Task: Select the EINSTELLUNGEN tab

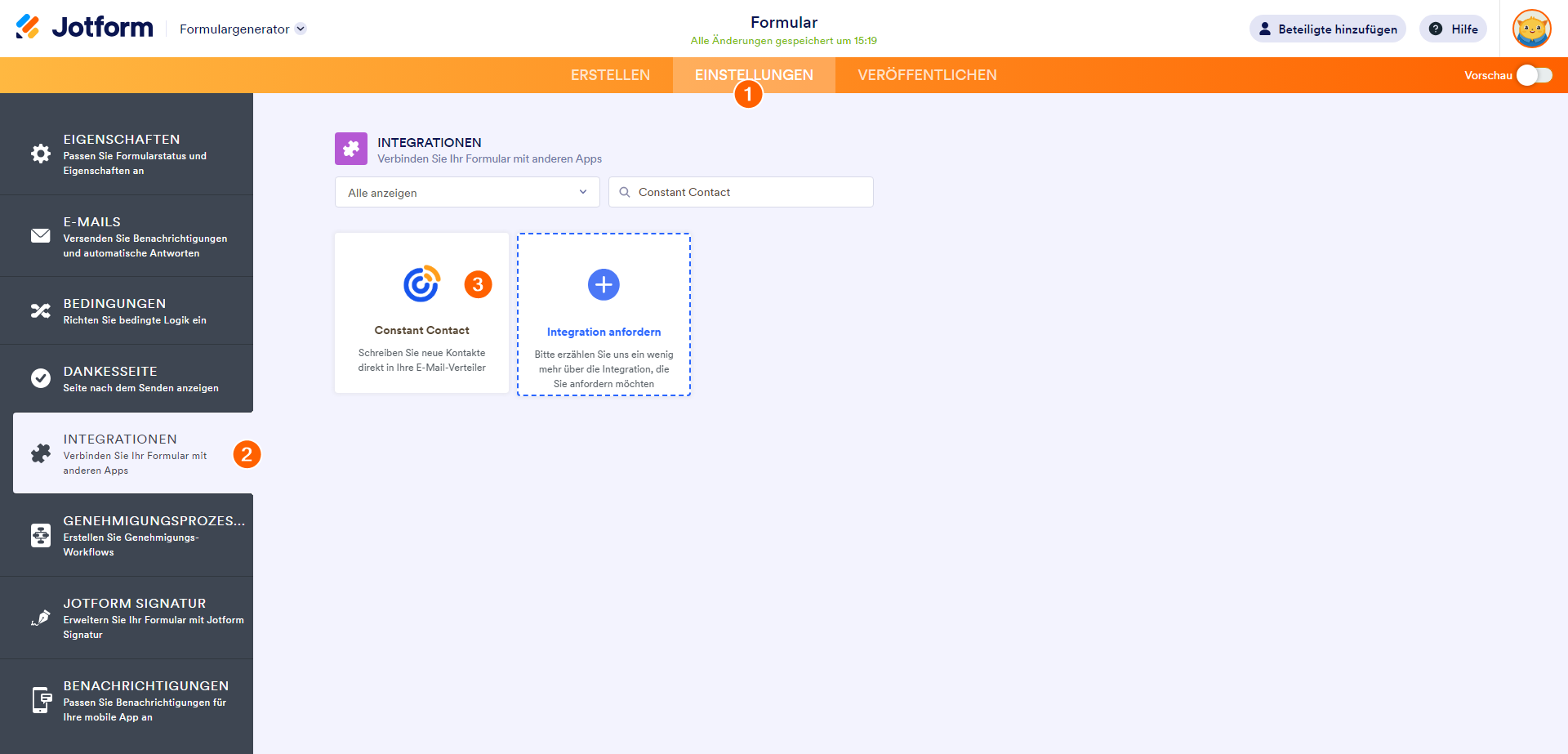Action: click(x=754, y=75)
